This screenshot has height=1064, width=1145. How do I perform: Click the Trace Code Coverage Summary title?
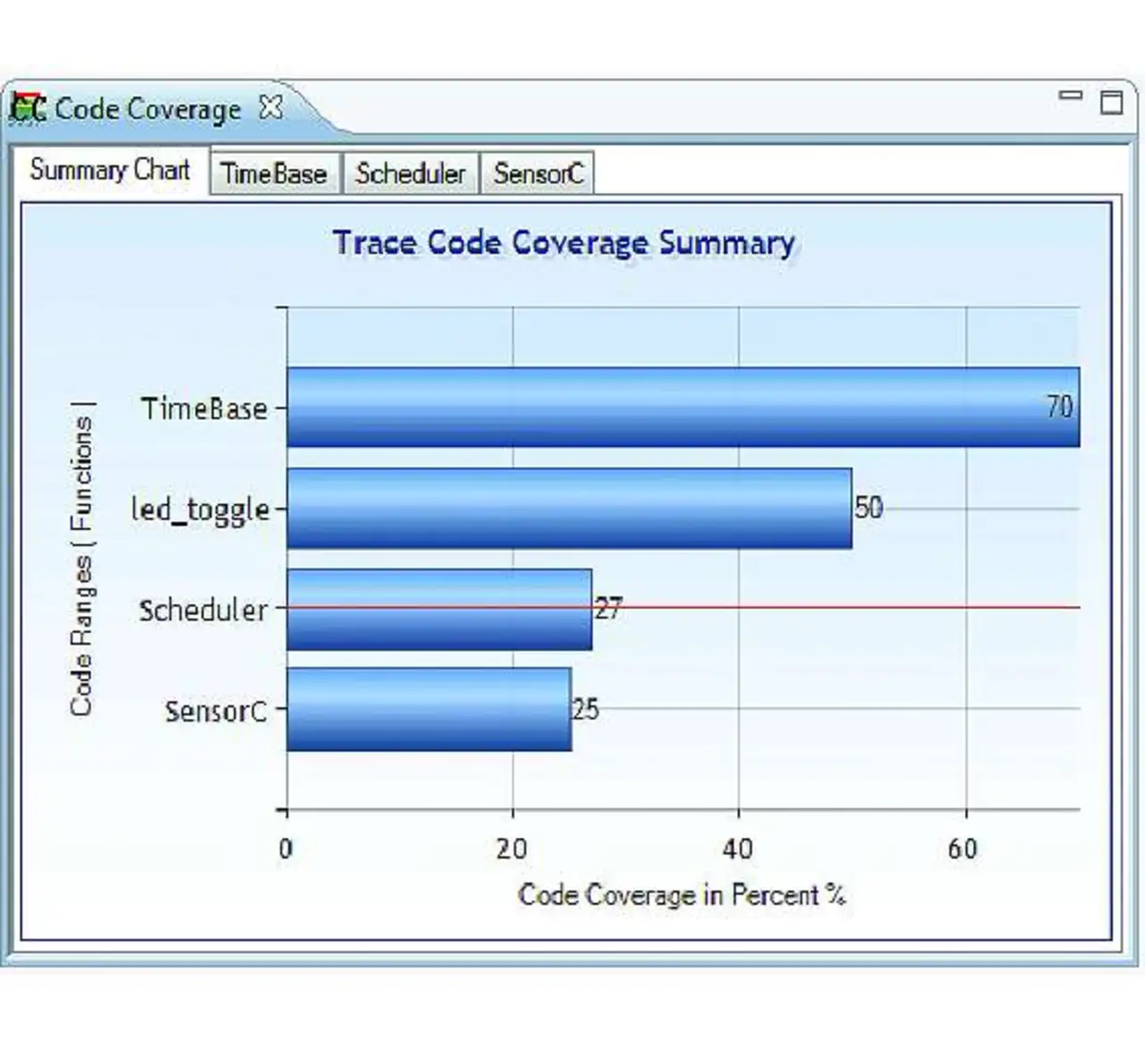coord(564,243)
